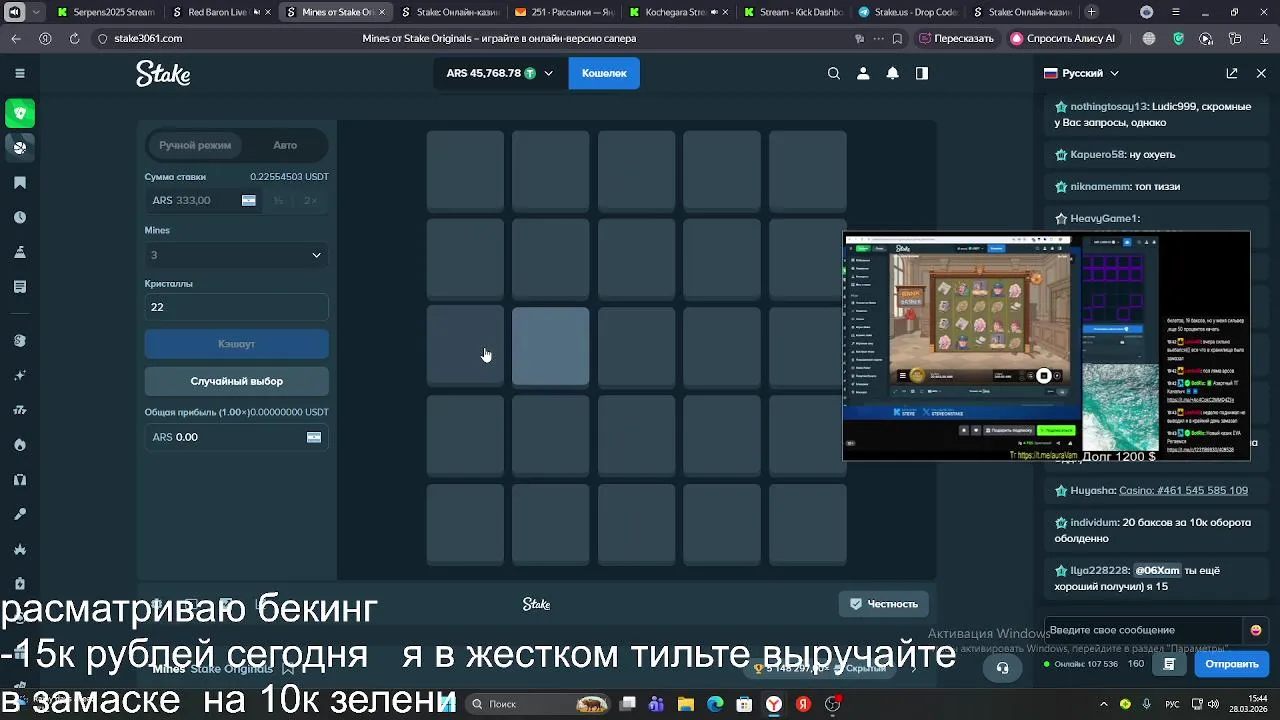Open the «Честность» fairness button
The width and height of the screenshot is (1280, 720).
(x=884, y=604)
